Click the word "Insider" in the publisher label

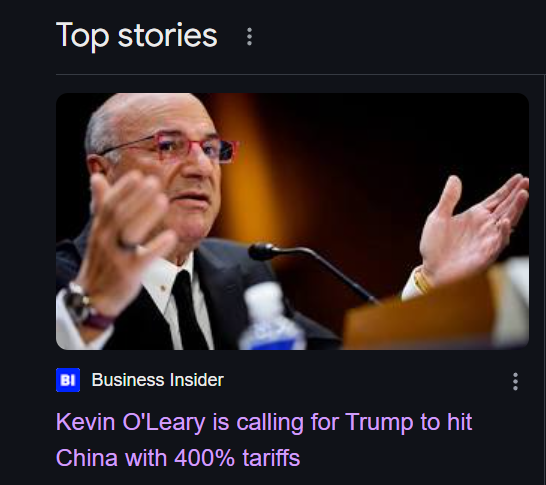click(196, 380)
